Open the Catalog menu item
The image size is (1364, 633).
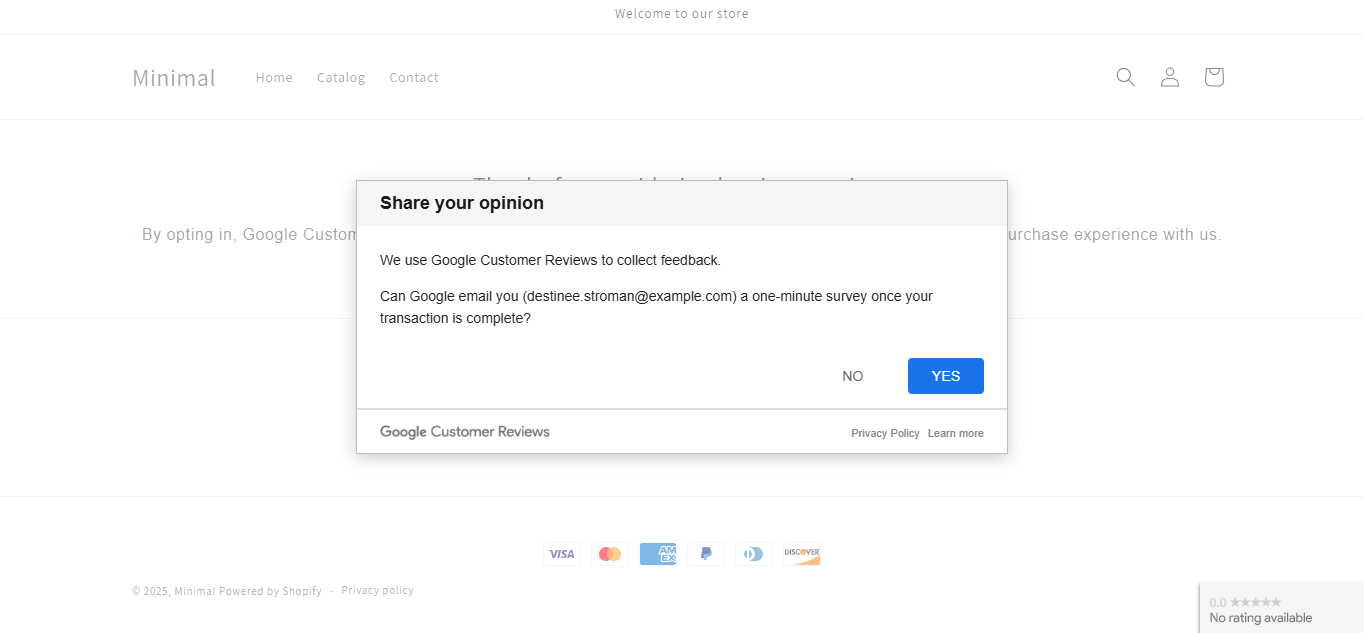pyautogui.click(x=341, y=77)
